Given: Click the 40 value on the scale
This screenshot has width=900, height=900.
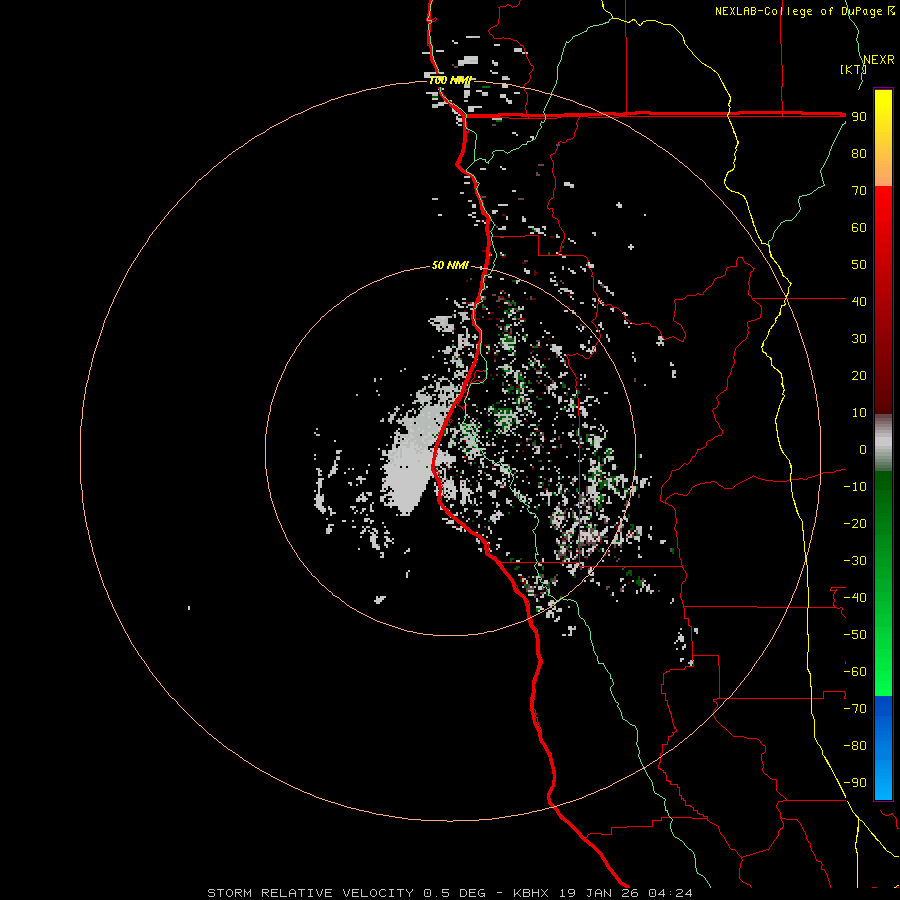Looking at the screenshot, I should click(x=859, y=301).
